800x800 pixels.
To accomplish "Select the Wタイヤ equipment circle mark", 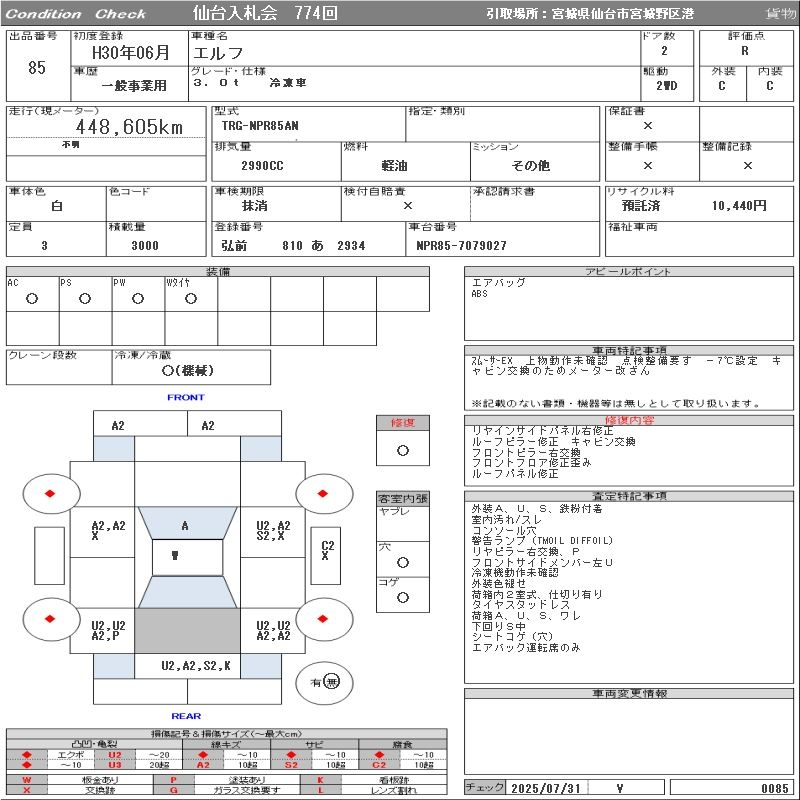I will point(191,298).
